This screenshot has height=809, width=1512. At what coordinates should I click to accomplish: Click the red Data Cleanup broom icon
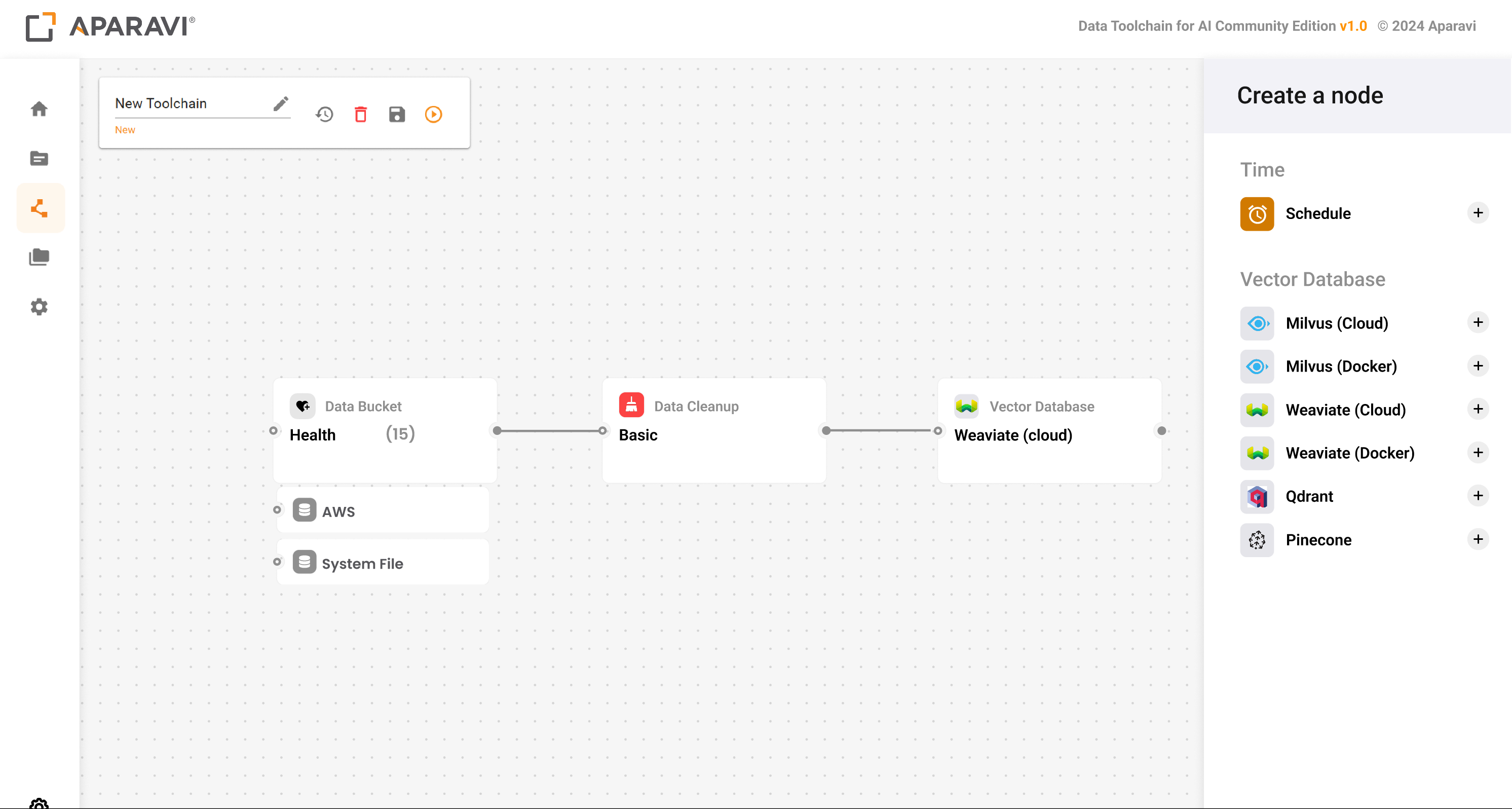(631, 406)
